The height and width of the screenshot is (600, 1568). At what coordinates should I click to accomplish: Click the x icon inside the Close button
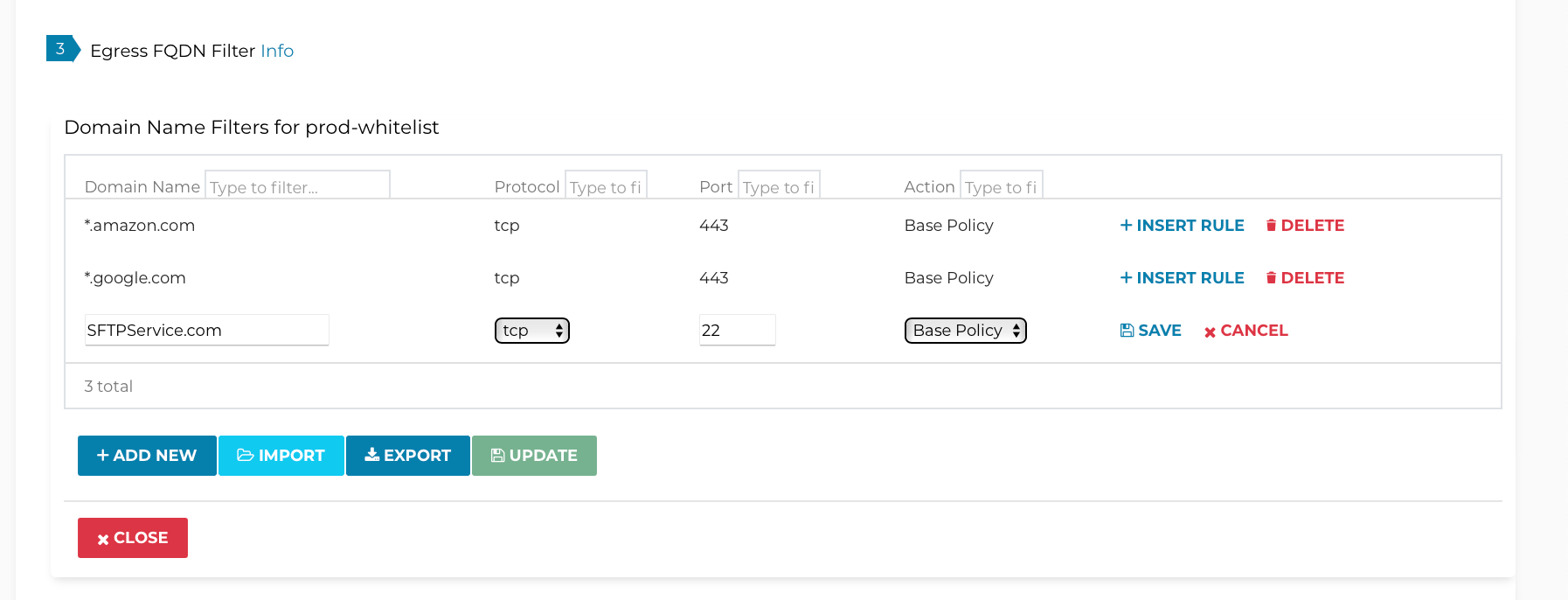click(x=103, y=538)
